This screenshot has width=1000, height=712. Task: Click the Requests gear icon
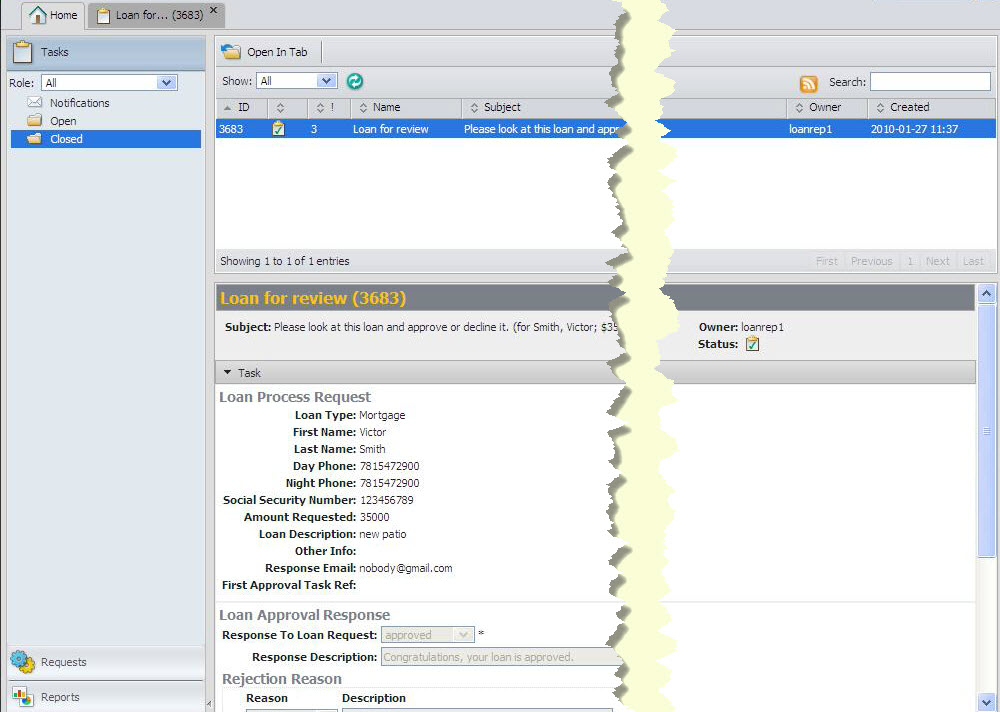[23, 662]
